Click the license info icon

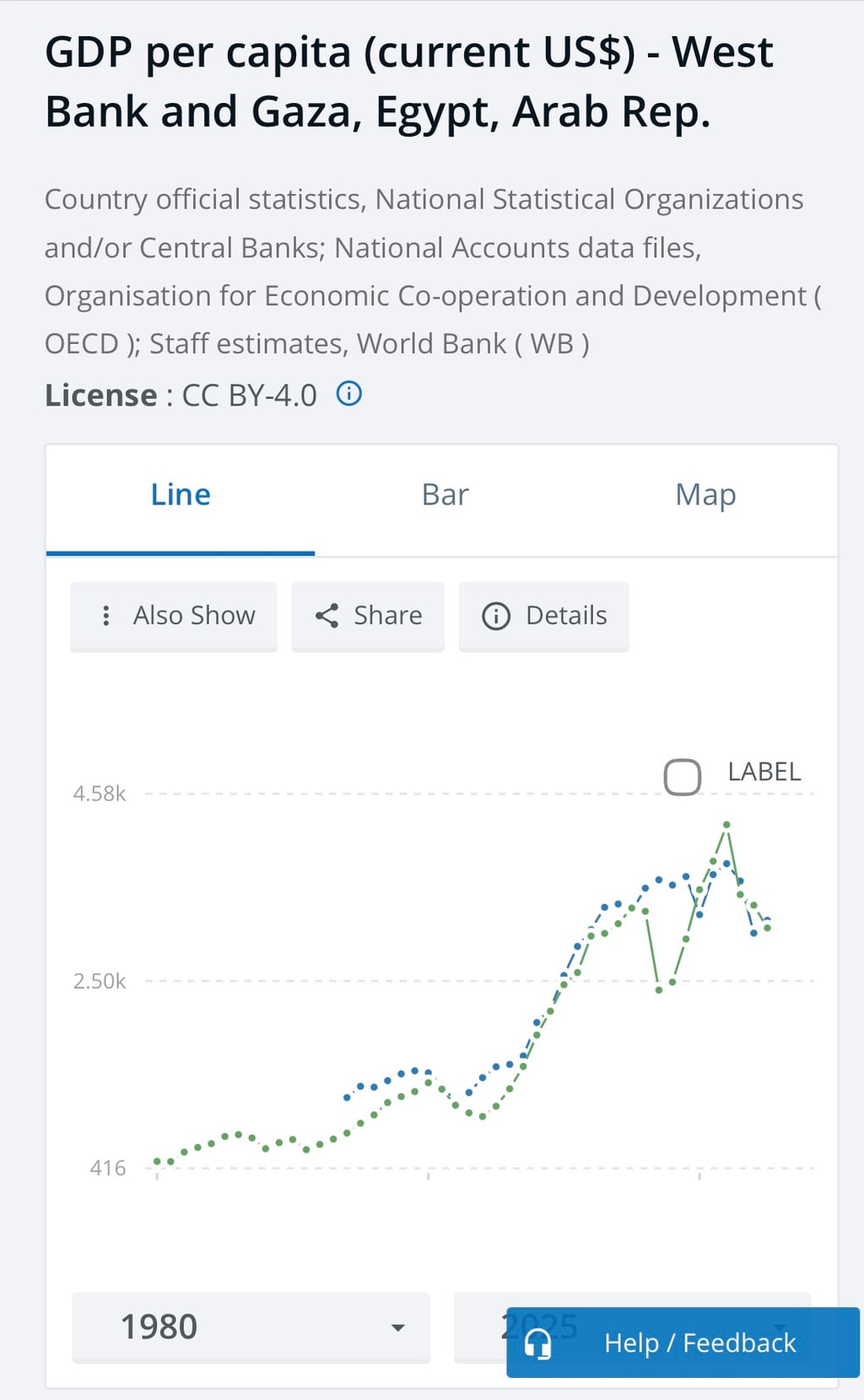pyautogui.click(x=349, y=394)
